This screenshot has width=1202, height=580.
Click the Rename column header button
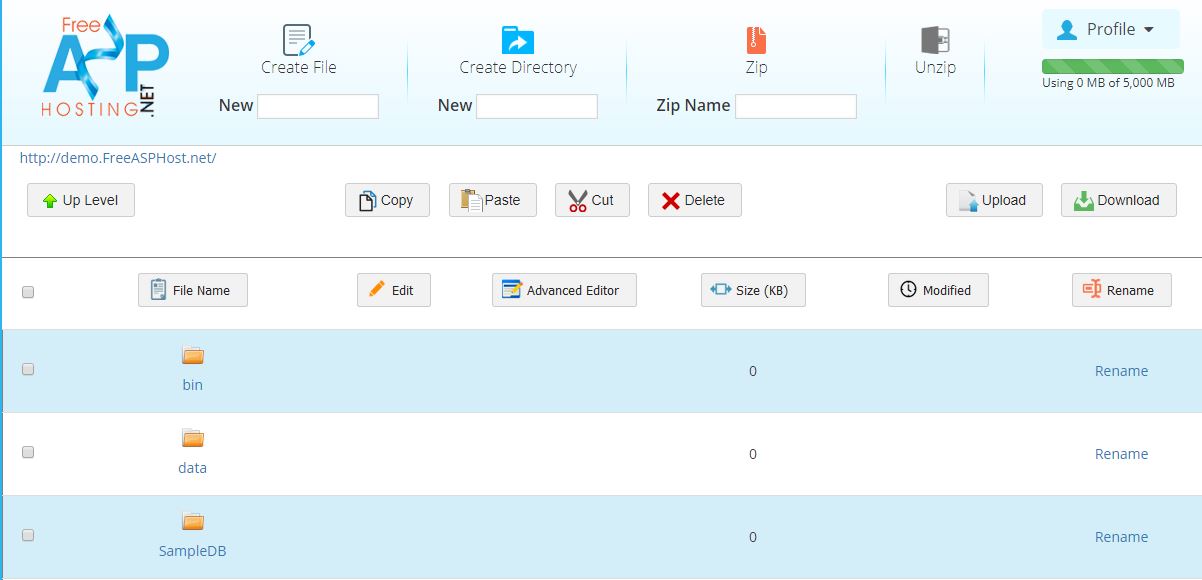[1122, 290]
